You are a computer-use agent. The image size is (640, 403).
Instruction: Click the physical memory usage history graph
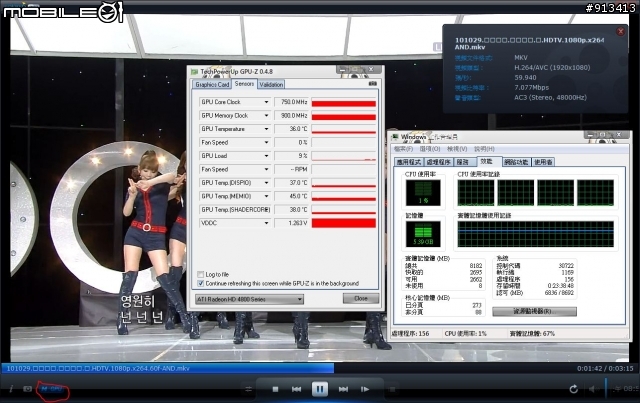tap(536, 234)
